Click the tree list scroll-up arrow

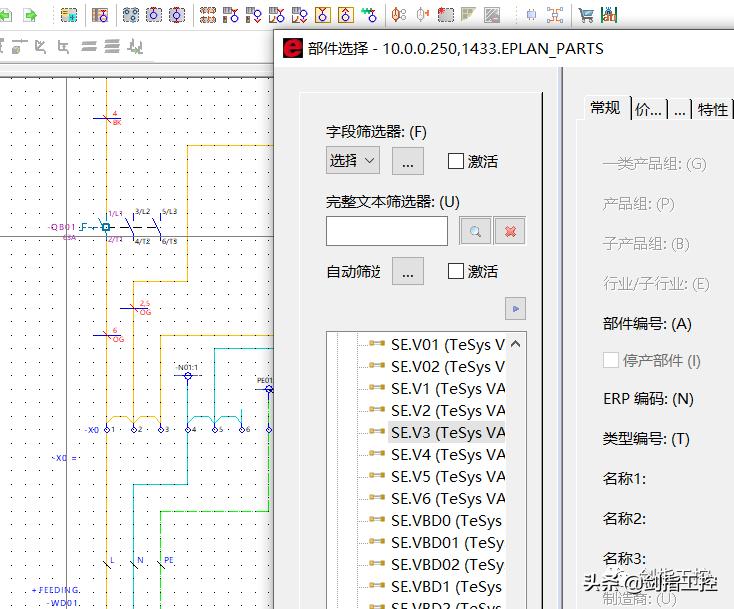[515, 344]
